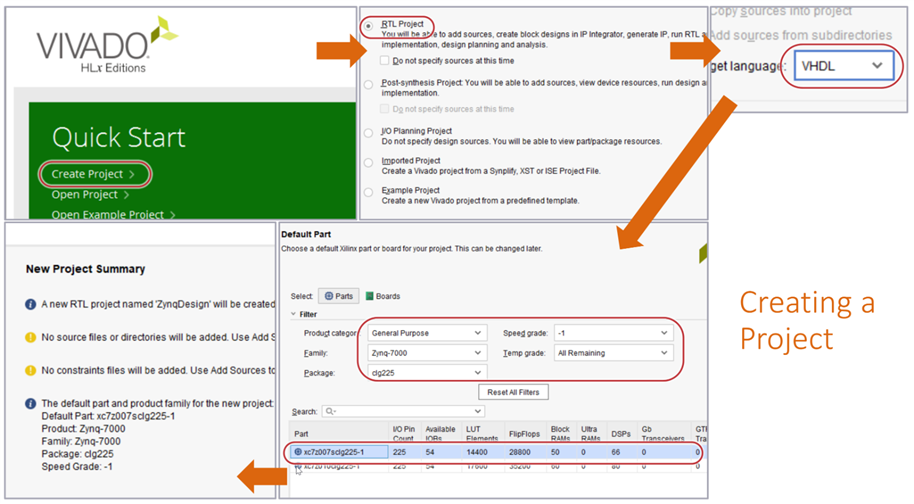Select RTL Project radio button
Screen dimensions: 914x504
coord(368,26)
